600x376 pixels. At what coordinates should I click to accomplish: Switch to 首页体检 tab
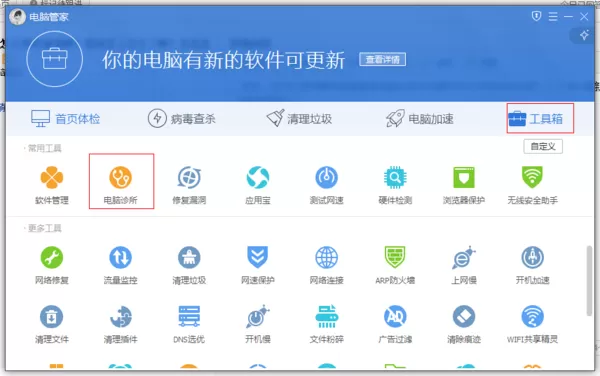coord(65,119)
